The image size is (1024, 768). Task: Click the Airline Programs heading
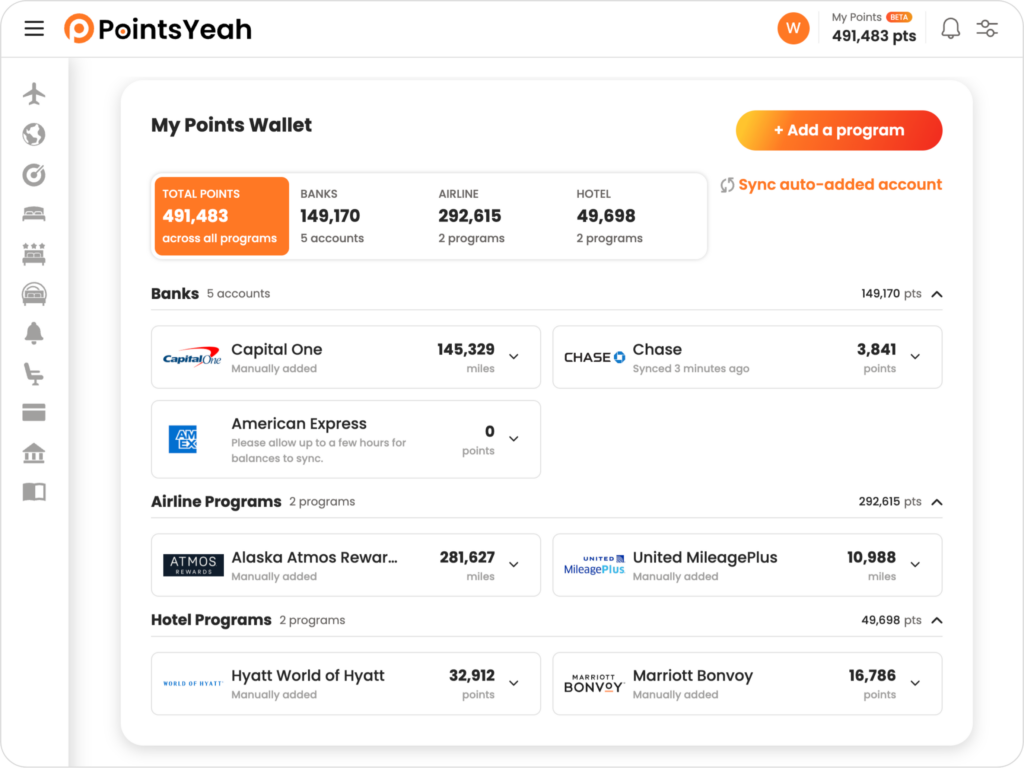216,502
